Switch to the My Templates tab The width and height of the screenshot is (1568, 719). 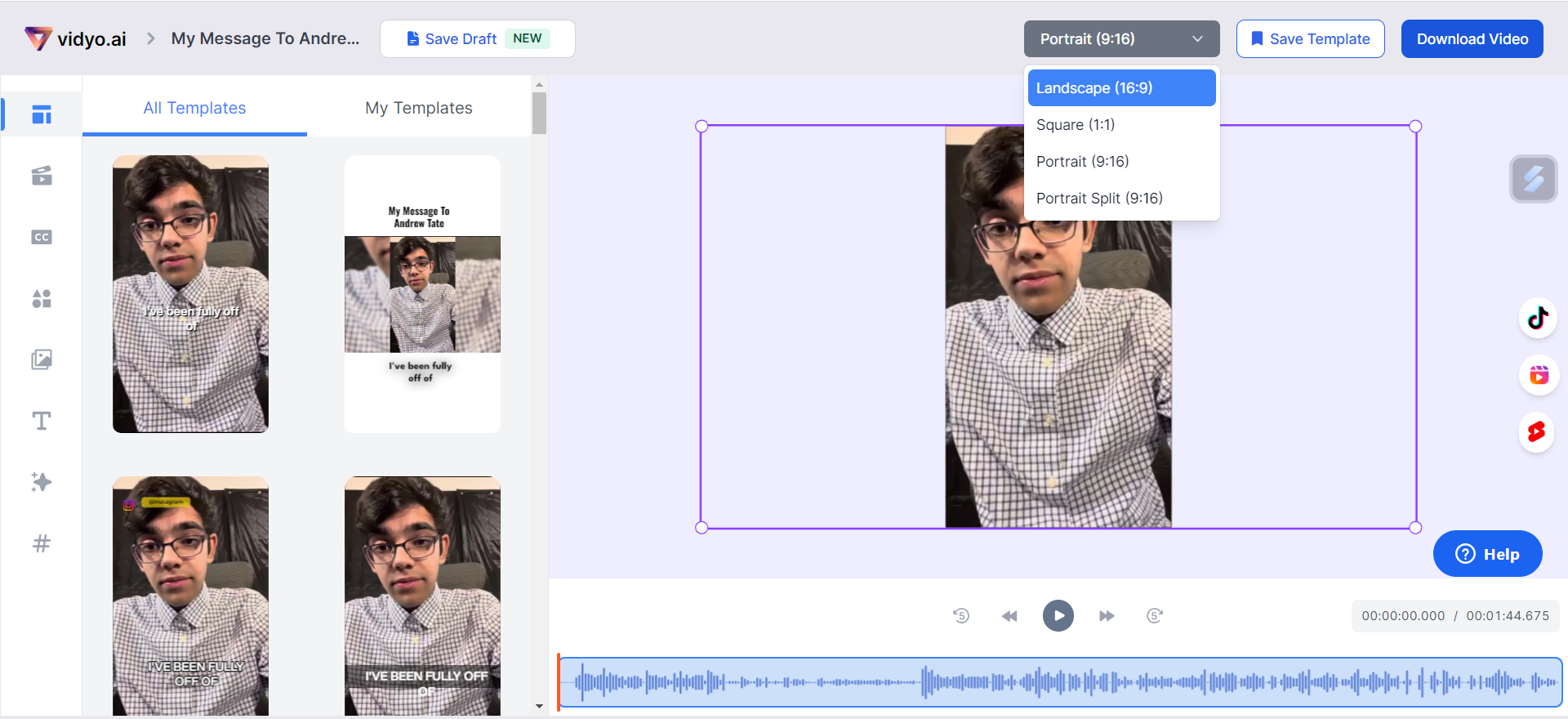(x=419, y=108)
